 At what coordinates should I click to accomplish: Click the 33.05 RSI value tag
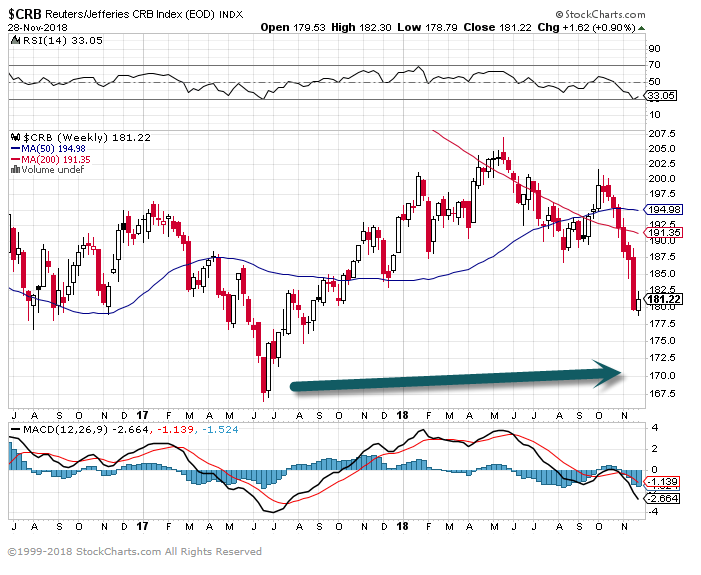coord(661,95)
